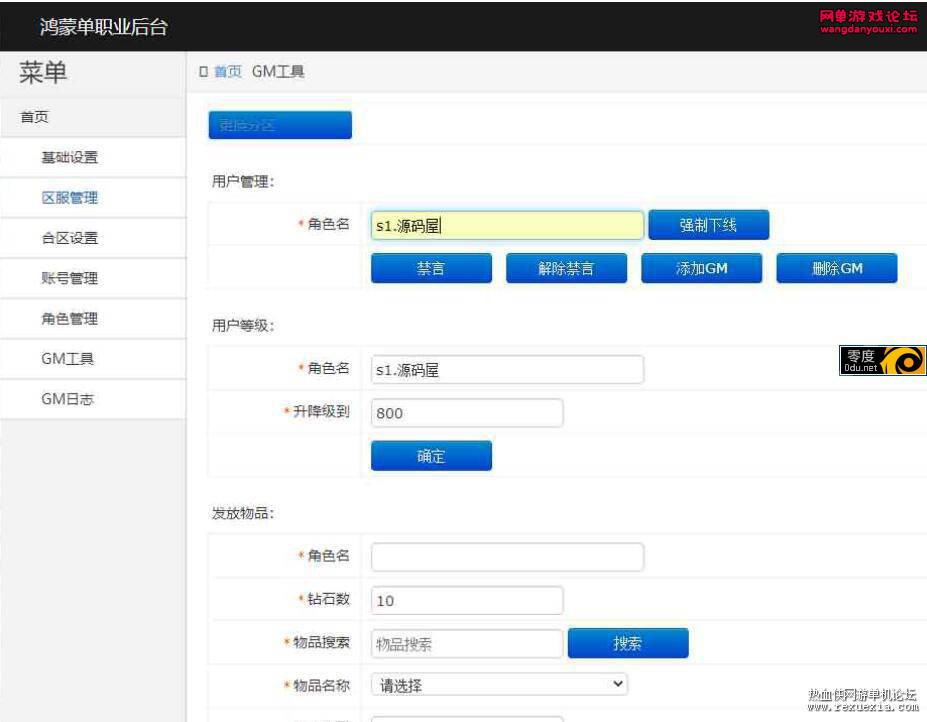Click the 物品搜索 field label
927x722 pixels.
pyautogui.click(x=322, y=642)
